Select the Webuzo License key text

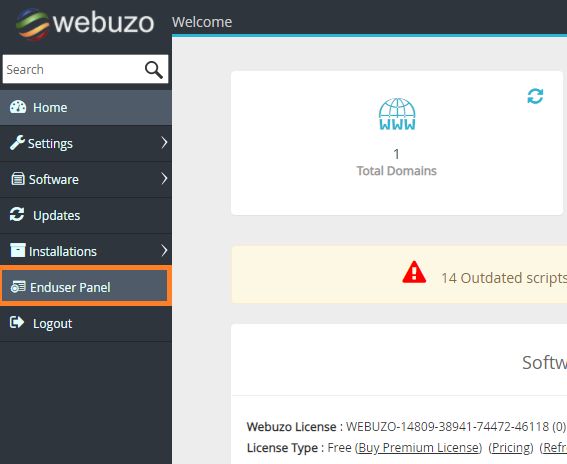tap(448, 427)
